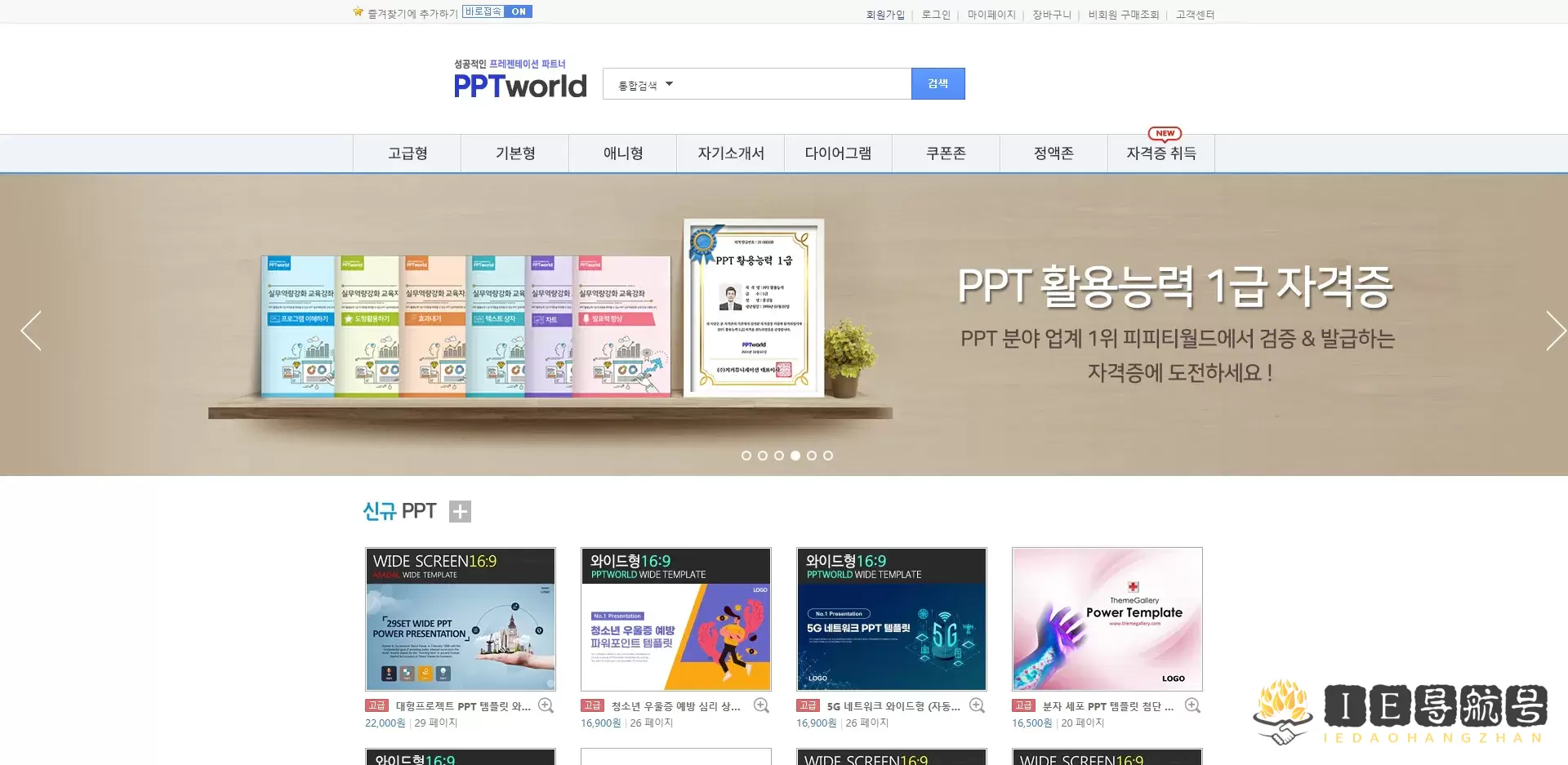Show previous banner with left arrow
The image size is (1568, 765).
pos(31,331)
